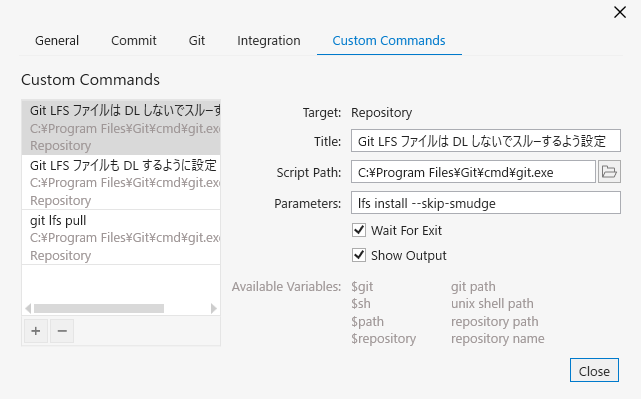Close the dialog with the X icon

tap(620, 12)
